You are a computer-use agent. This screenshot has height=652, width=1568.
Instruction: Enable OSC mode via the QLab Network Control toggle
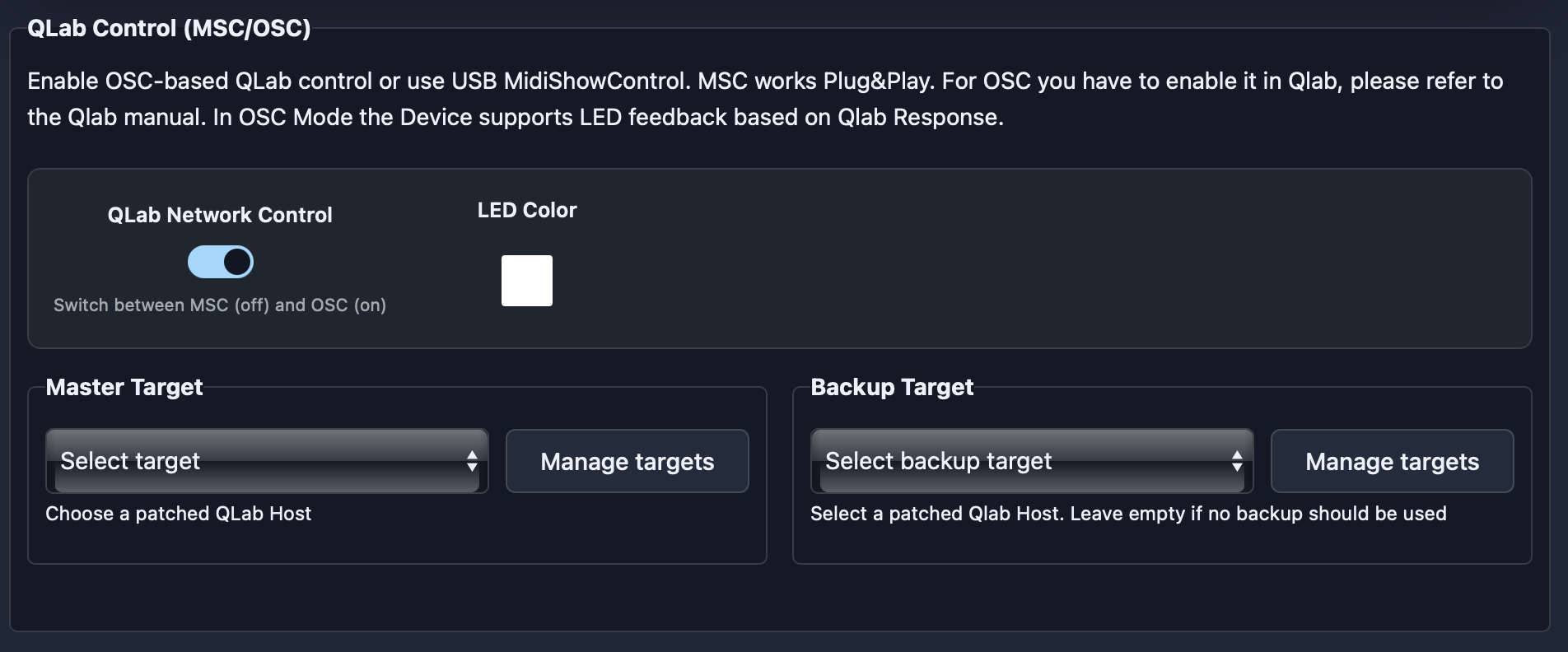(221, 261)
